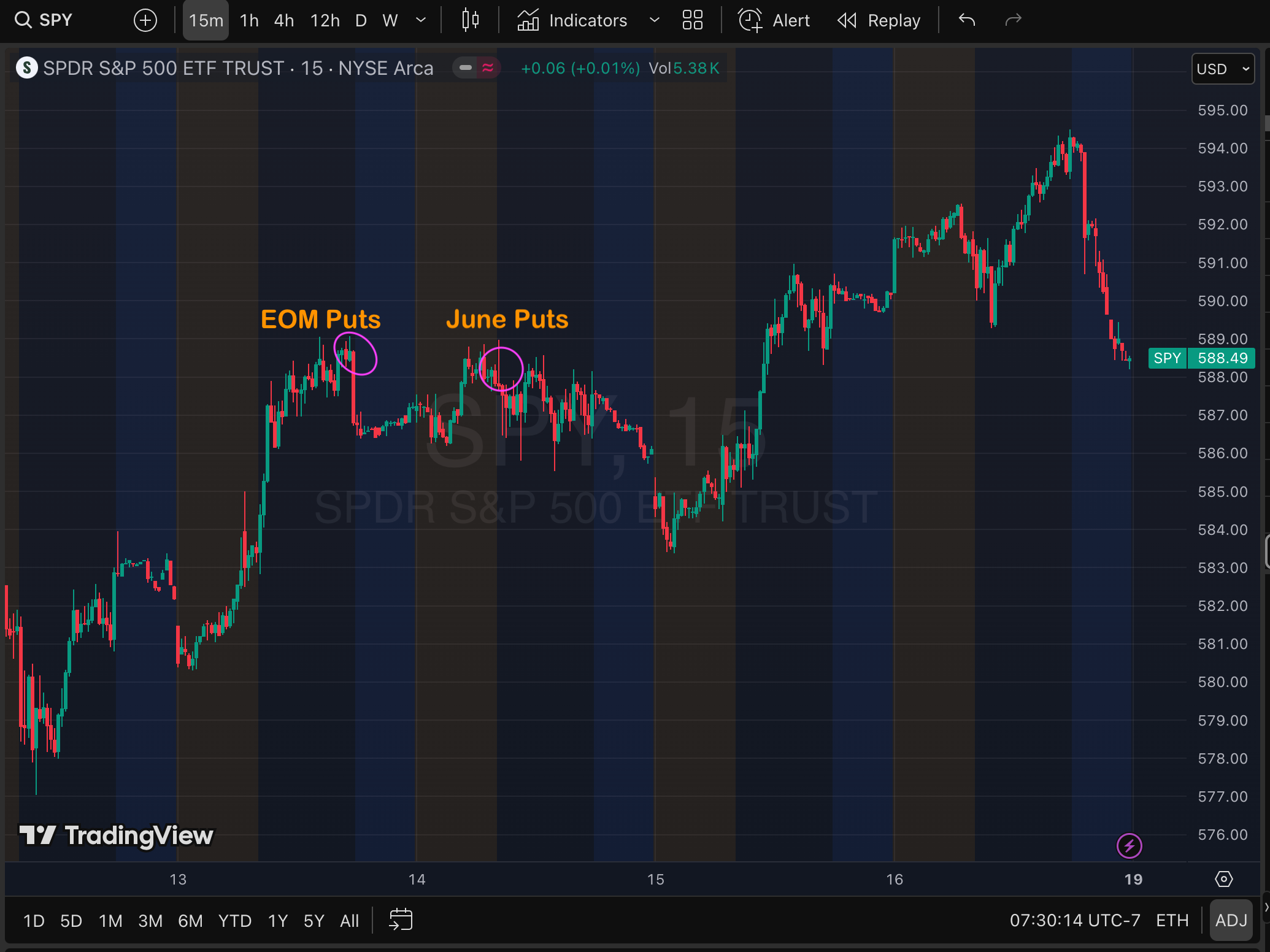Open the Go to date calendar icon
Image resolution: width=1270 pixels, height=952 pixels.
[401, 920]
